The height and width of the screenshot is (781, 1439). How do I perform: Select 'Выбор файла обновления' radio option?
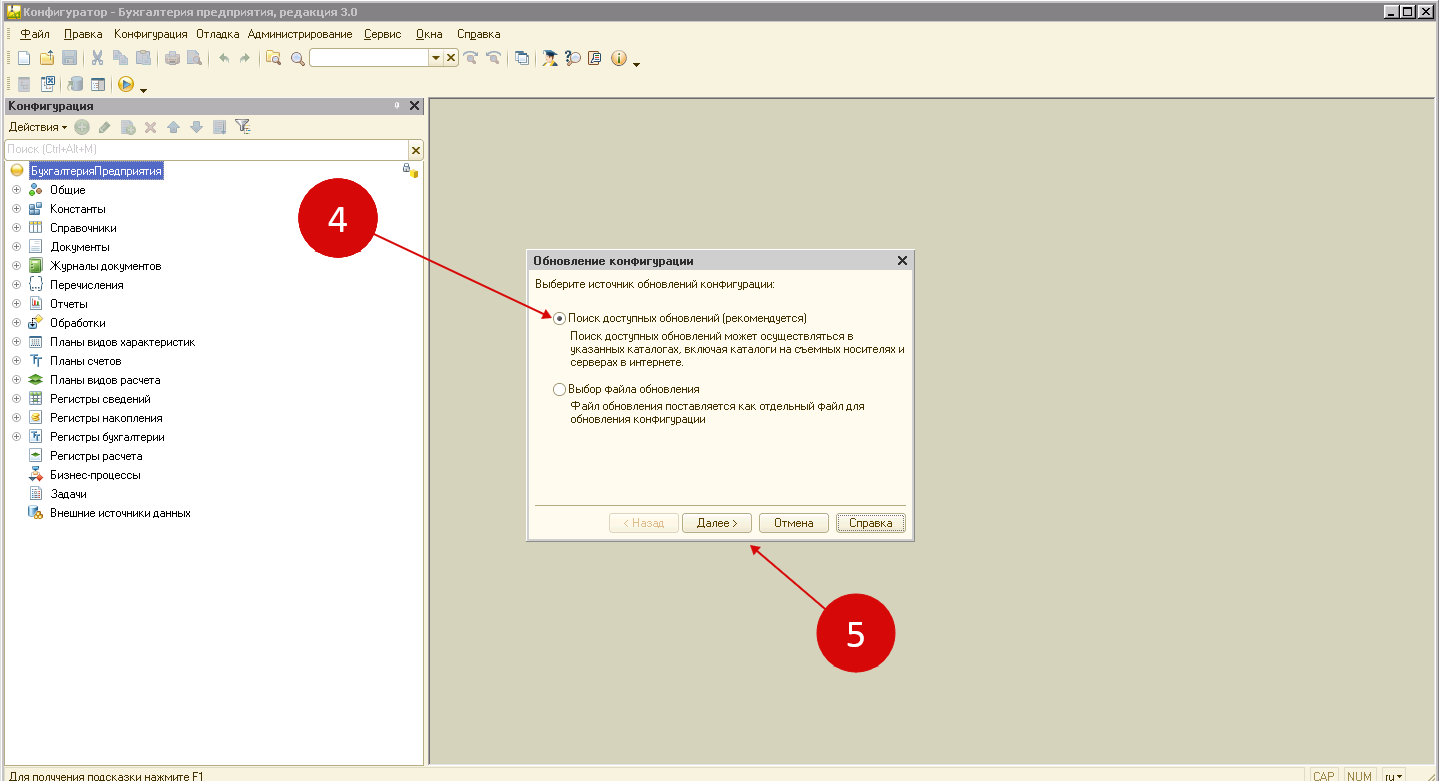pyautogui.click(x=559, y=389)
